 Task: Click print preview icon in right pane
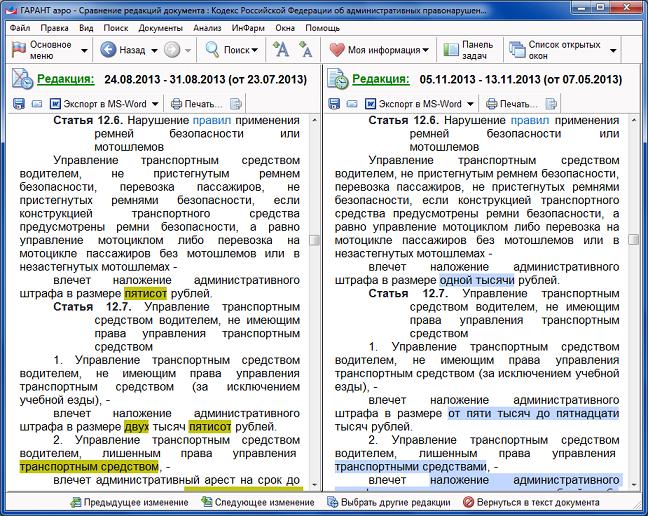click(x=551, y=104)
